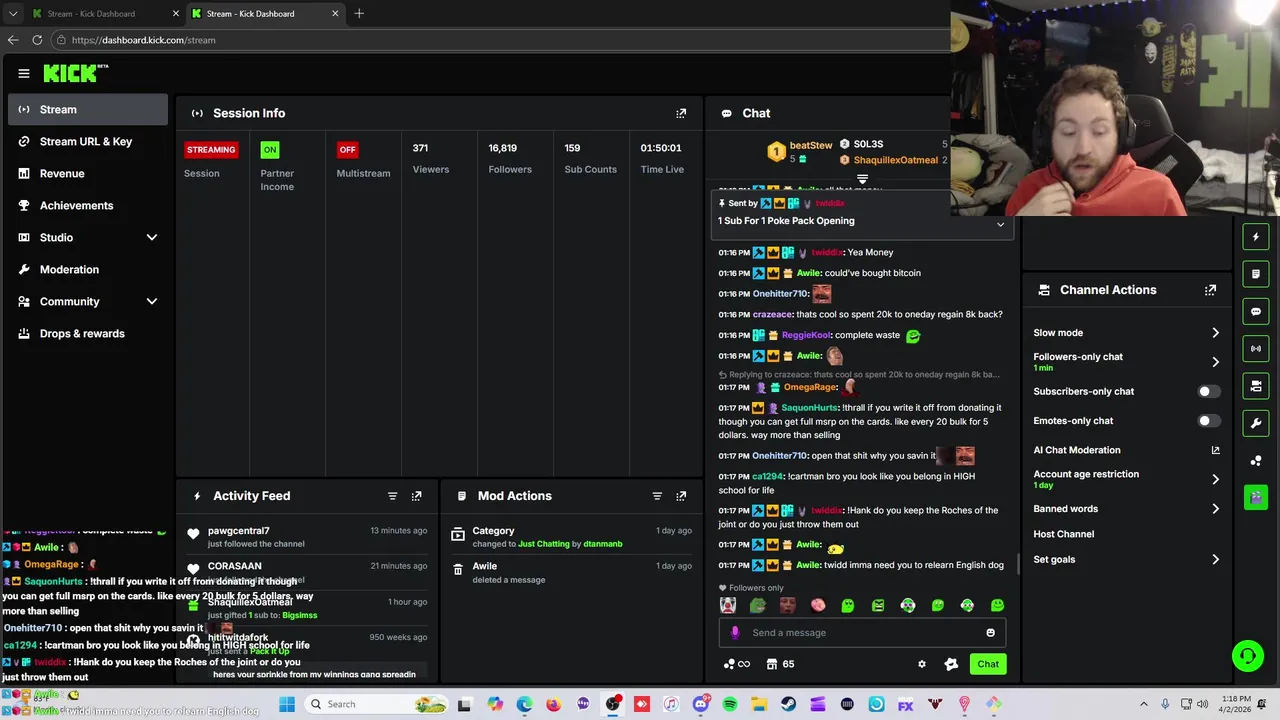Image resolution: width=1280 pixels, height=720 pixels.
Task: Expand the pinned Poke Pack Opening message
Action: pos(1000,225)
